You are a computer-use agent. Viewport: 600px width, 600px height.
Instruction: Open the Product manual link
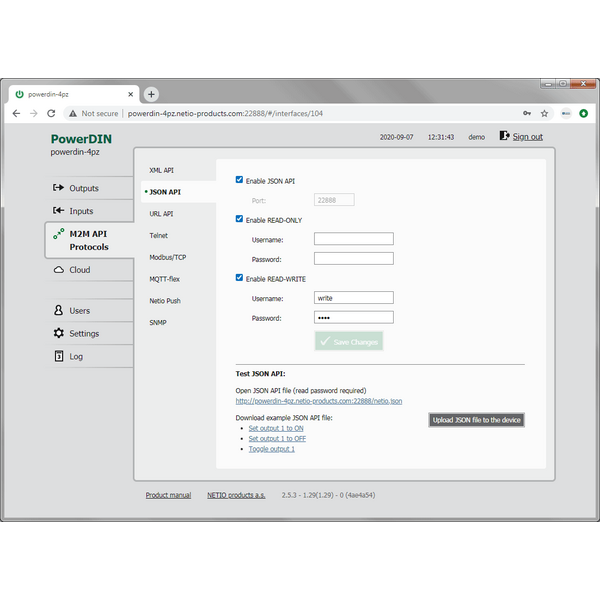pos(168,495)
